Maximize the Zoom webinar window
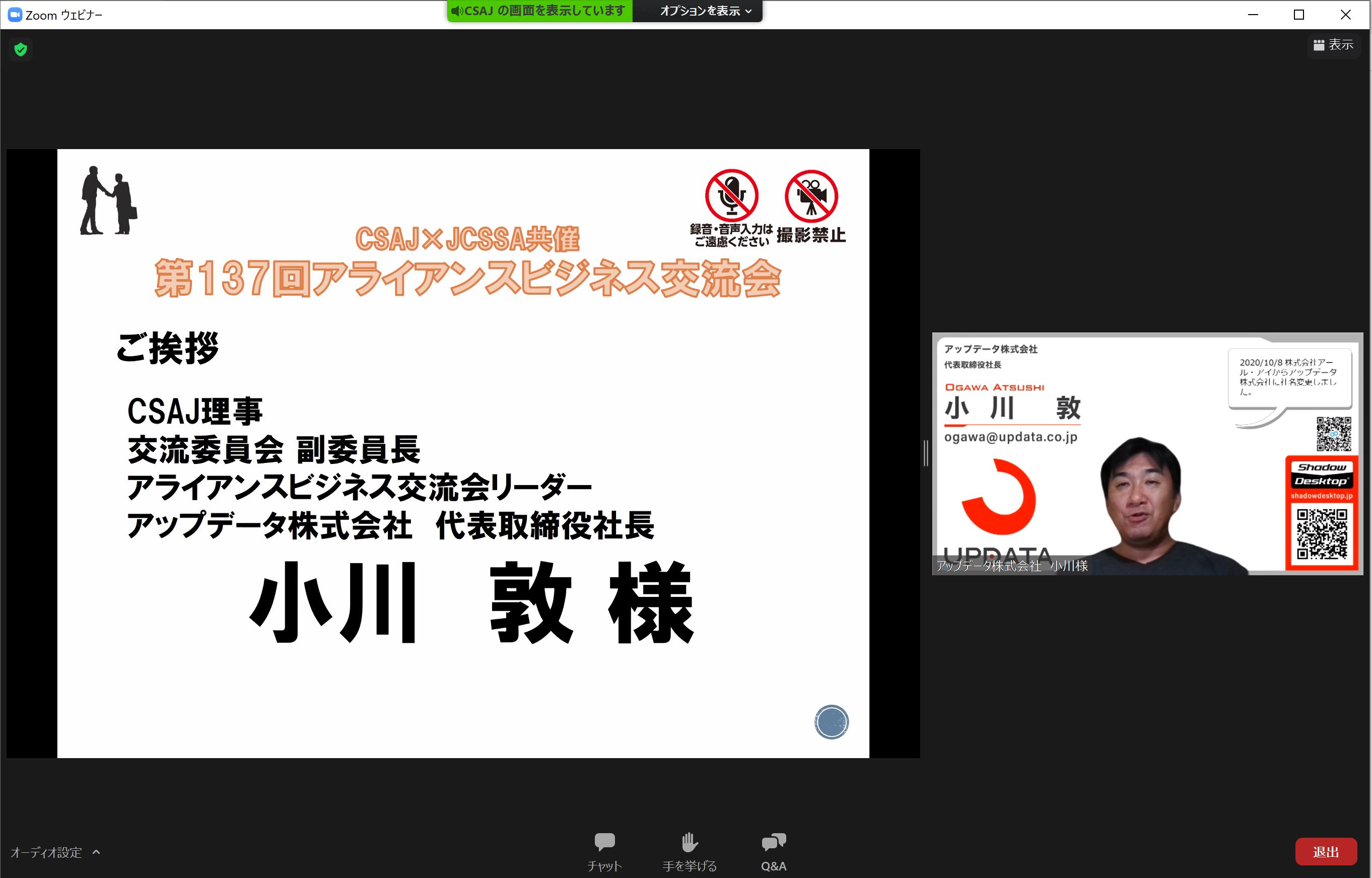Image resolution: width=1372 pixels, height=878 pixels. click(1299, 15)
